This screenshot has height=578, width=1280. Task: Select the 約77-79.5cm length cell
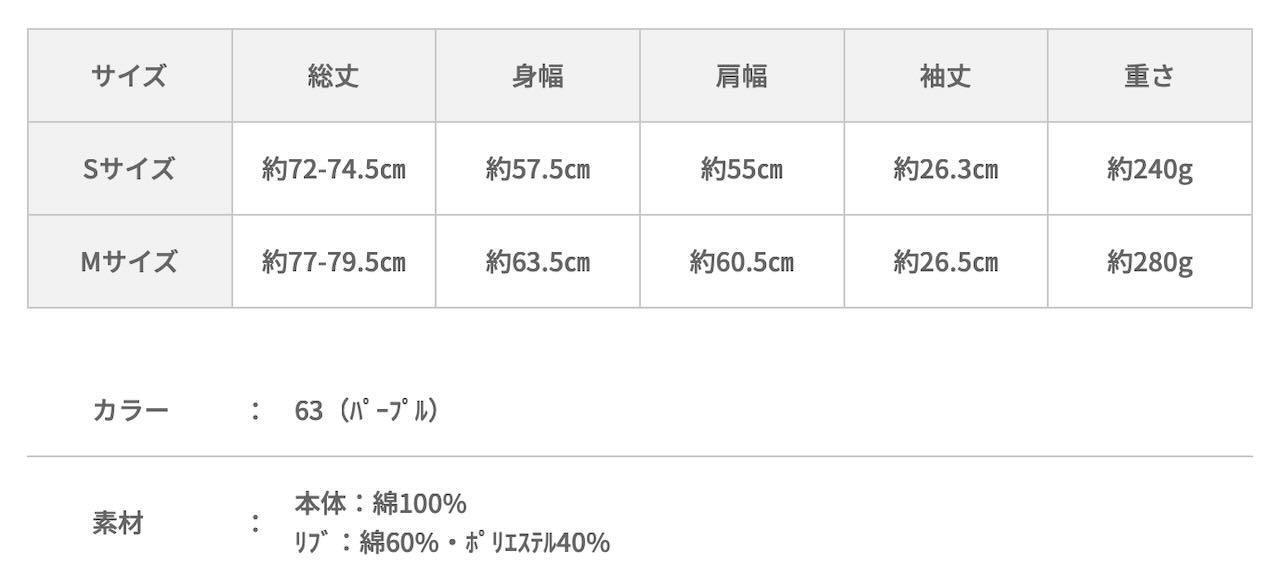[334, 262]
